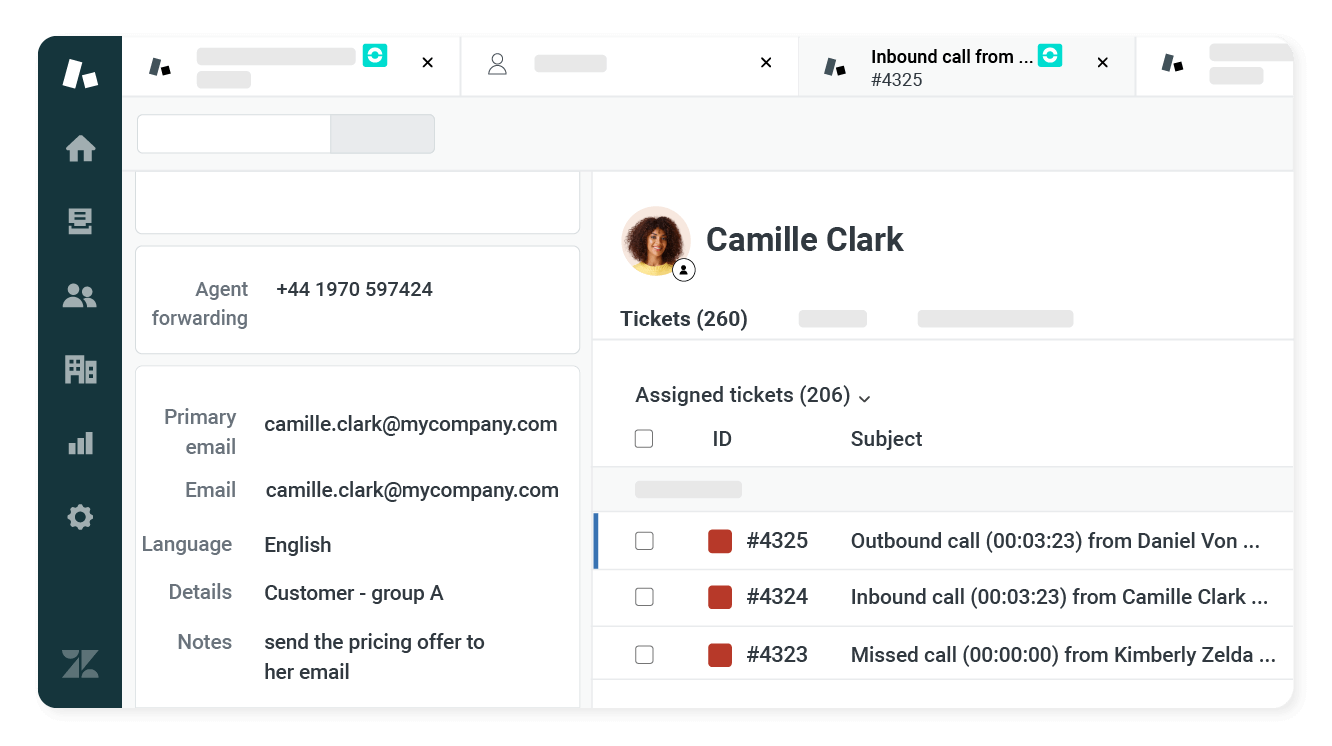This screenshot has height=746, width=1332.
Task: Check the checkbox for ticket #4323
Action: (644, 654)
